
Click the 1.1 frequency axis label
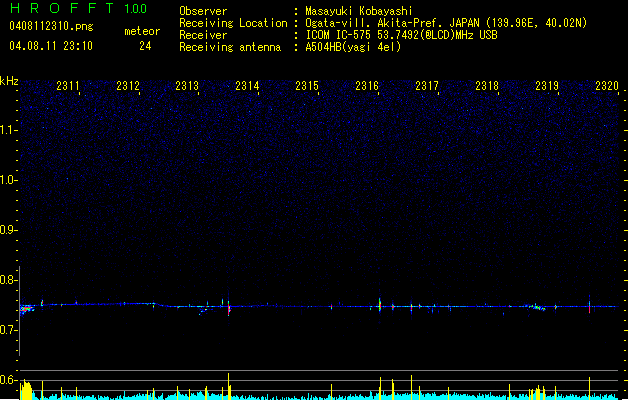[9, 130]
